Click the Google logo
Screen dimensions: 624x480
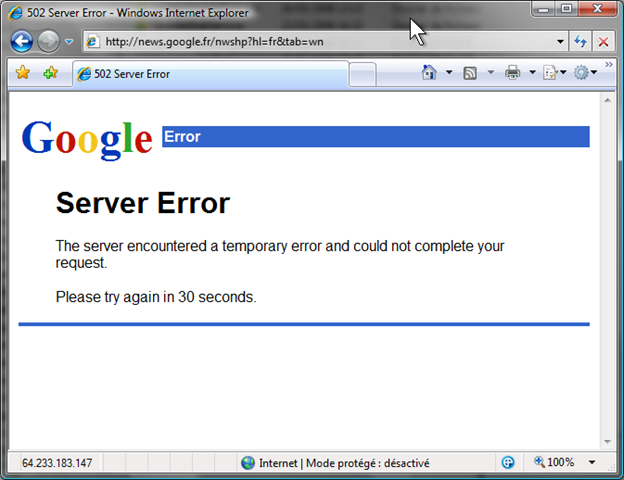87,139
